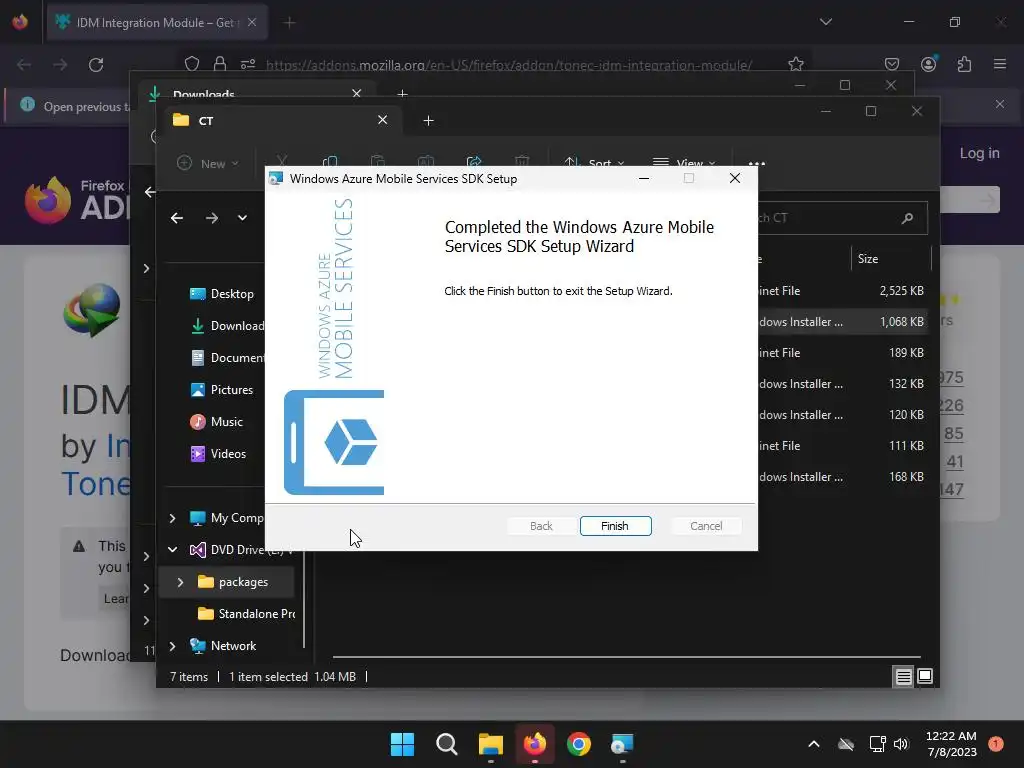
Task: Save page to Pocket icon
Action: [891, 64]
